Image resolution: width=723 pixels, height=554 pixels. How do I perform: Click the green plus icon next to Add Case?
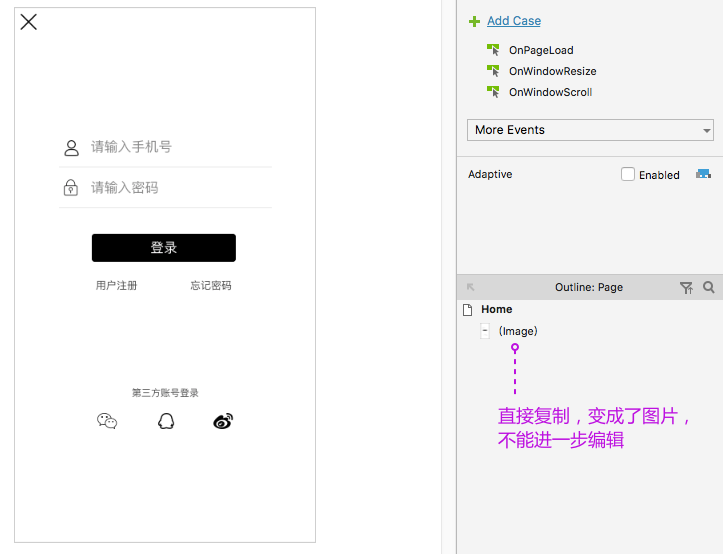(x=474, y=21)
